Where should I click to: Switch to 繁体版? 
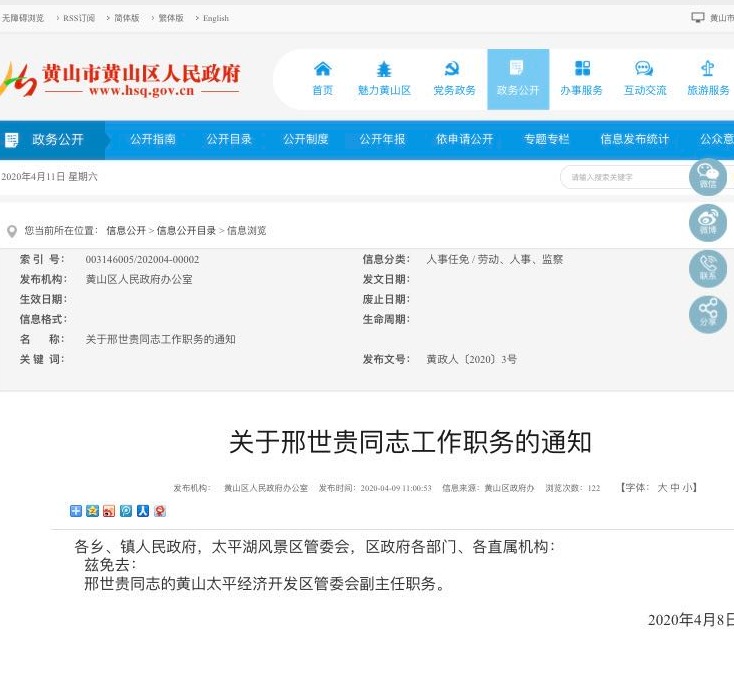point(171,18)
